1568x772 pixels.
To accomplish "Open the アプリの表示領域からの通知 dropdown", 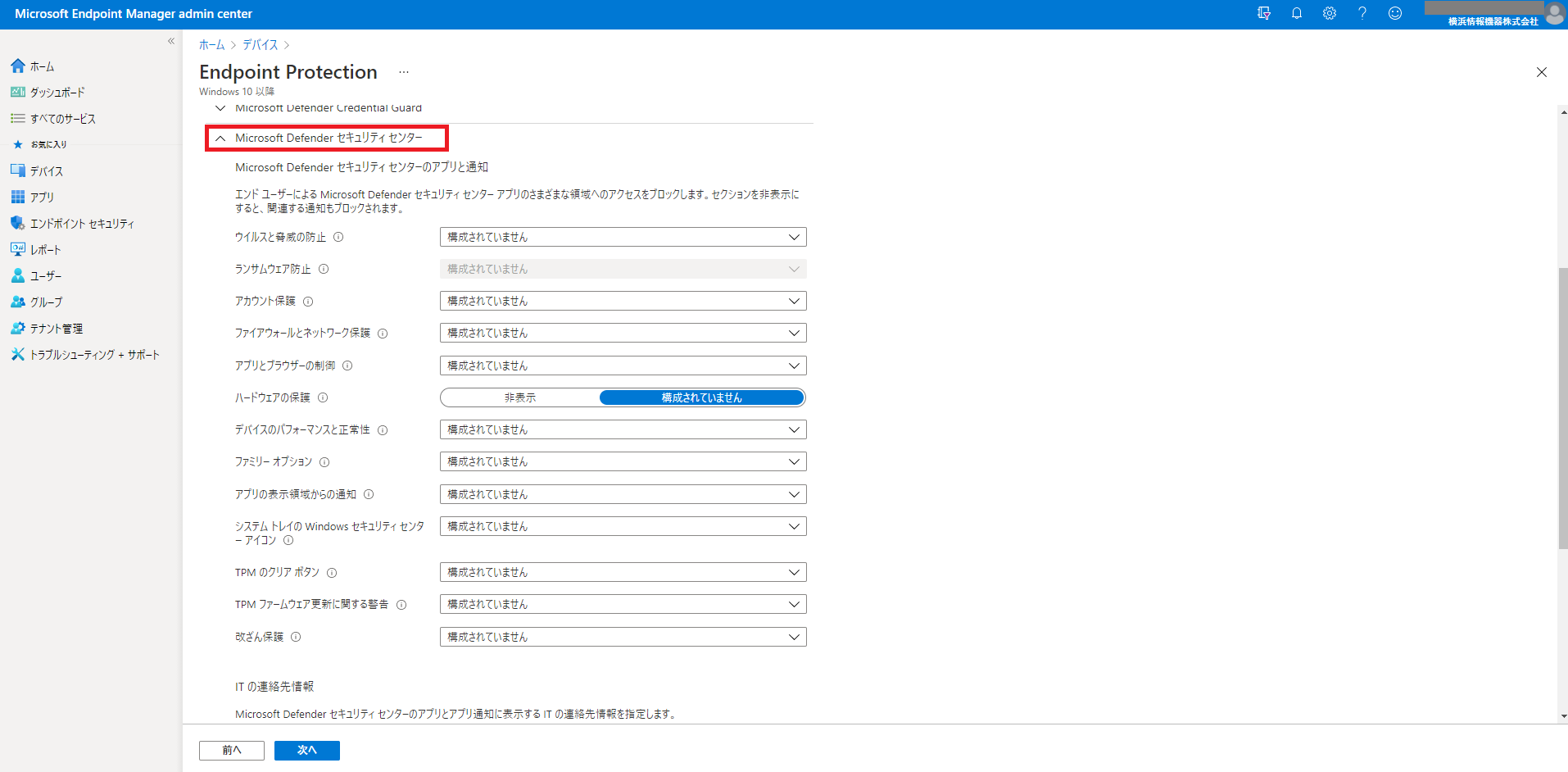I will pos(623,494).
